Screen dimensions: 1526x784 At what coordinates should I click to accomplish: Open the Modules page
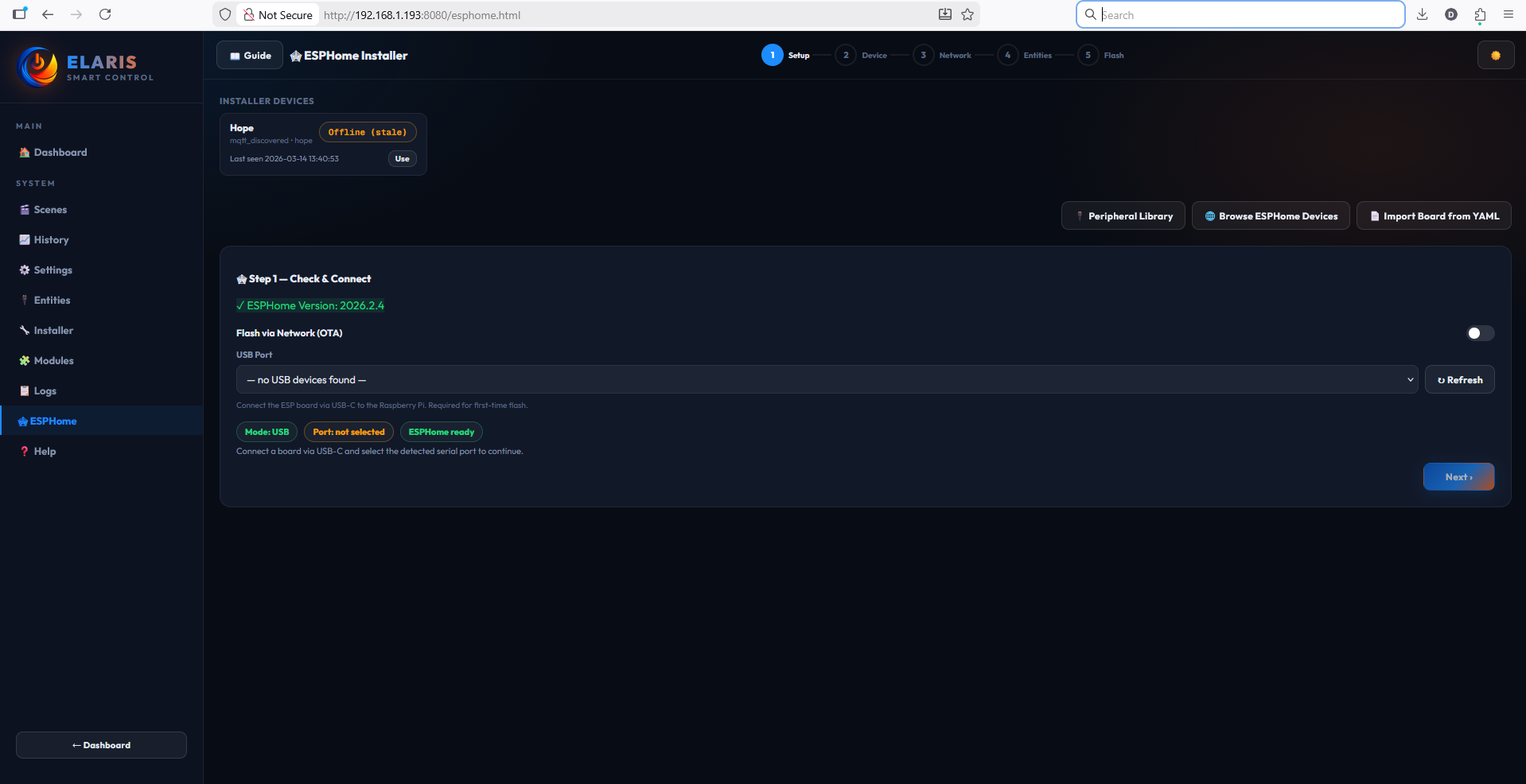click(53, 360)
